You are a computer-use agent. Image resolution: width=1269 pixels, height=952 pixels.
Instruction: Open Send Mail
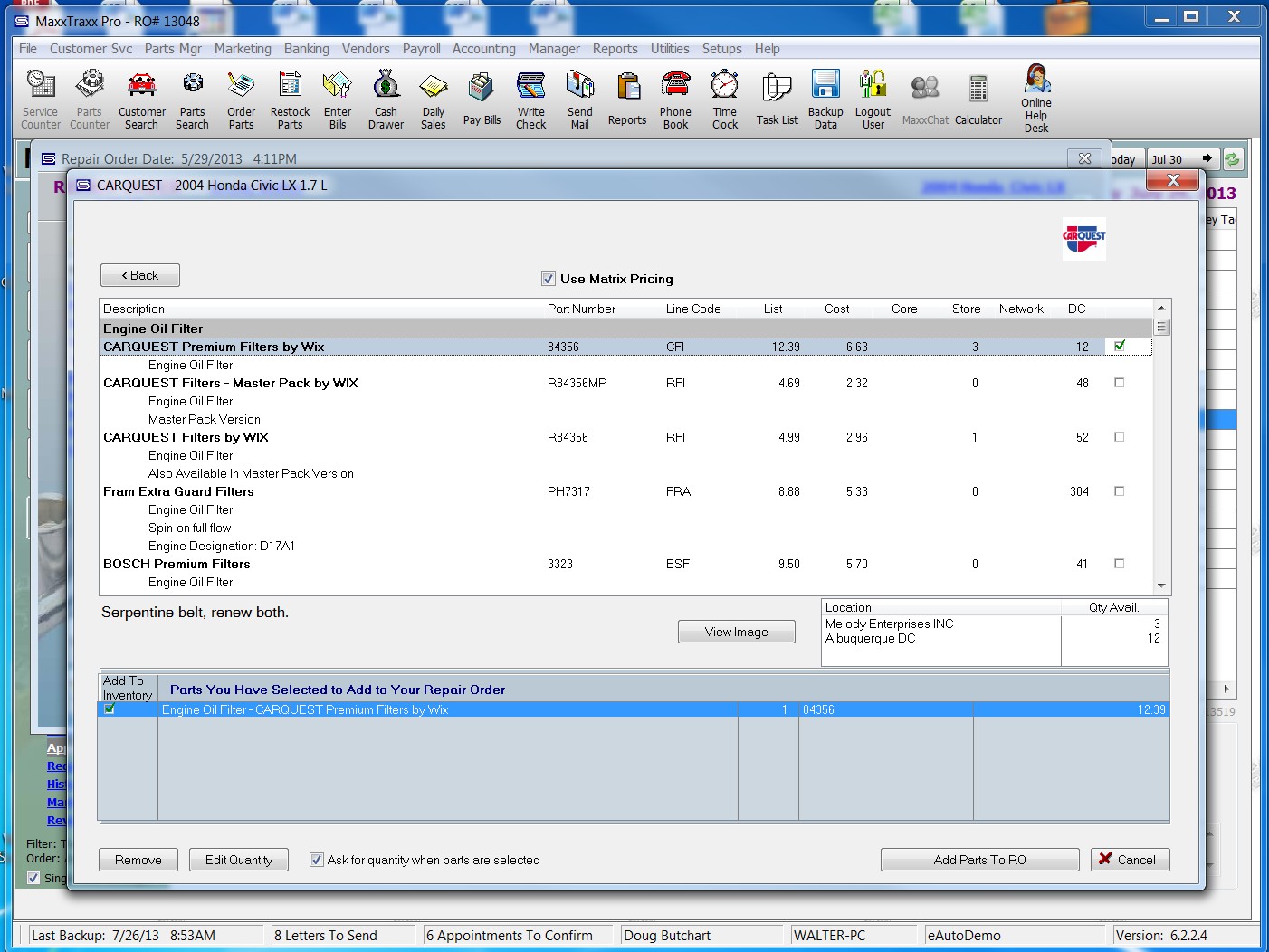point(580,100)
